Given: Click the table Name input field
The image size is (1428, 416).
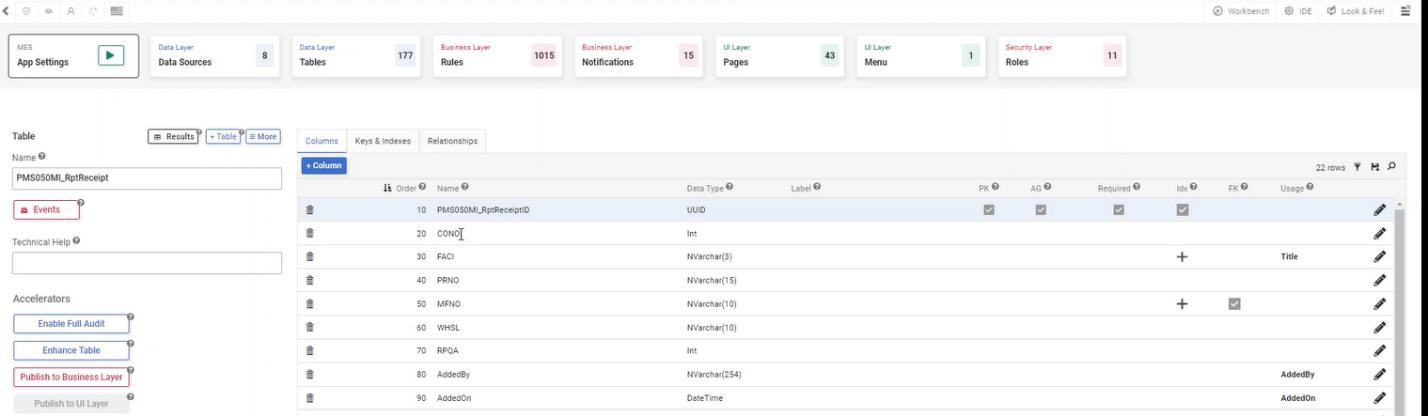Looking at the screenshot, I should coord(147,177).
